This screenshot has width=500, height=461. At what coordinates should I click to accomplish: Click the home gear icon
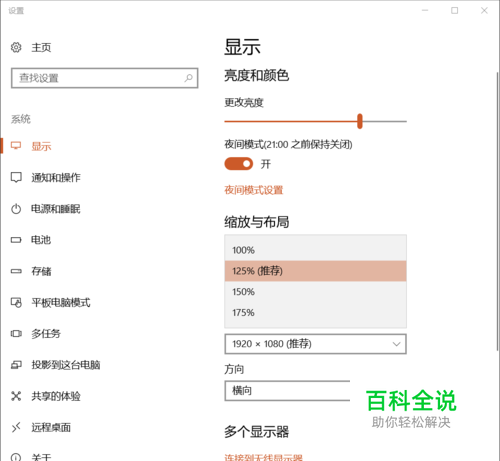pos(16,47)
